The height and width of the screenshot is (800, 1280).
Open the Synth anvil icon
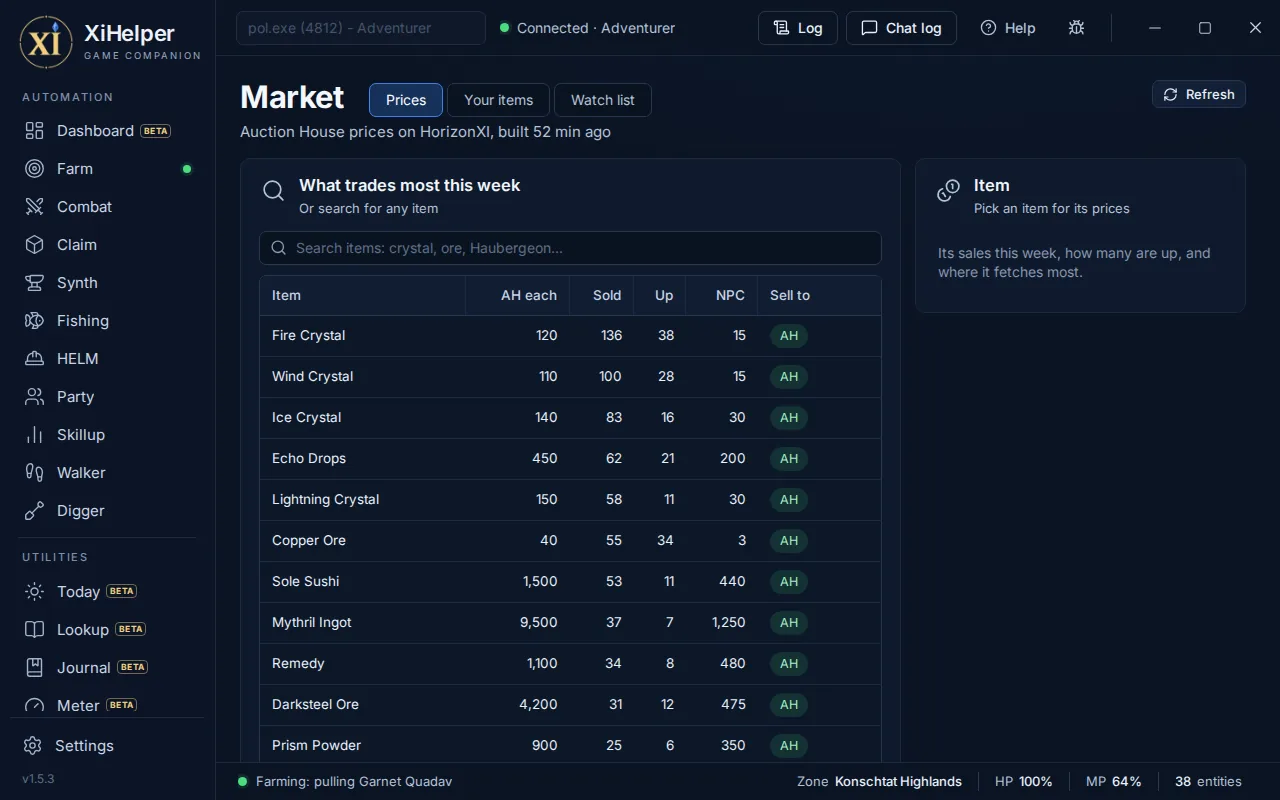35,283
